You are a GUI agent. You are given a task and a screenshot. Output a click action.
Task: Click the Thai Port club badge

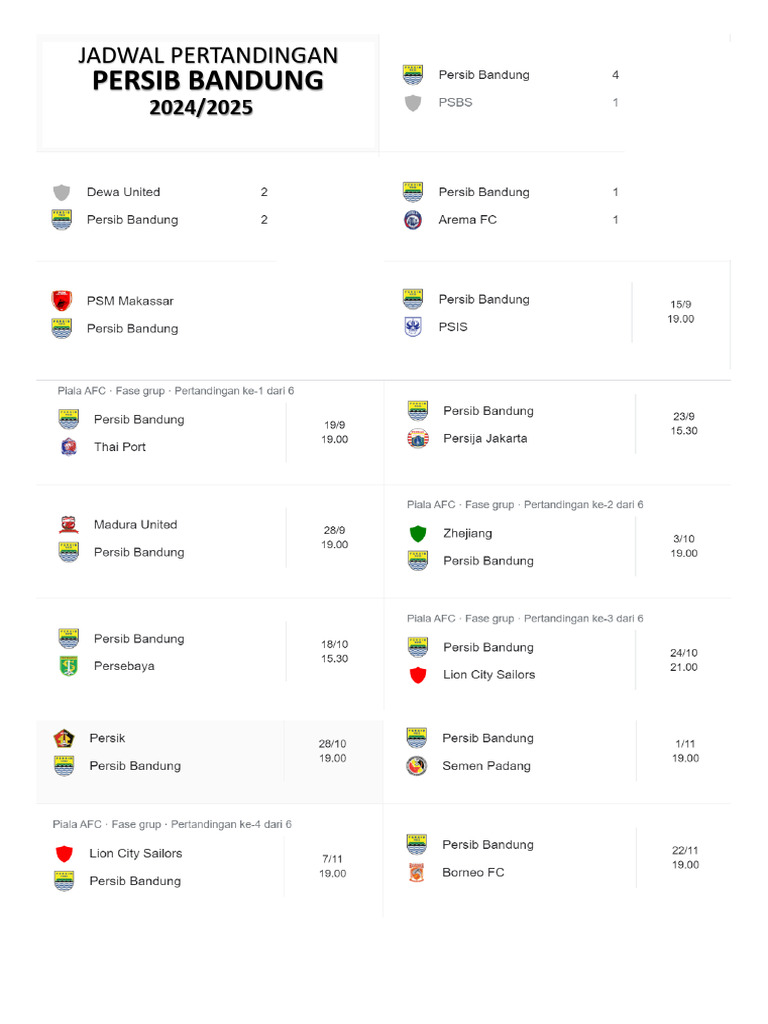coord(69,447)
